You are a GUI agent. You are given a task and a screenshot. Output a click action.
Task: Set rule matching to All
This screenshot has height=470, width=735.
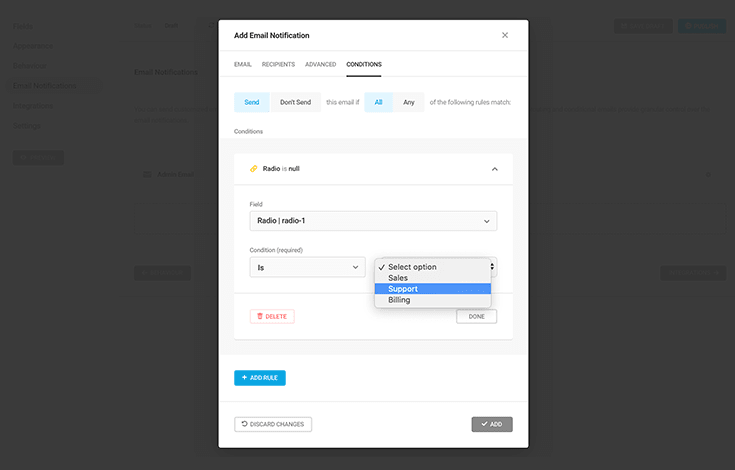point(379,102)
